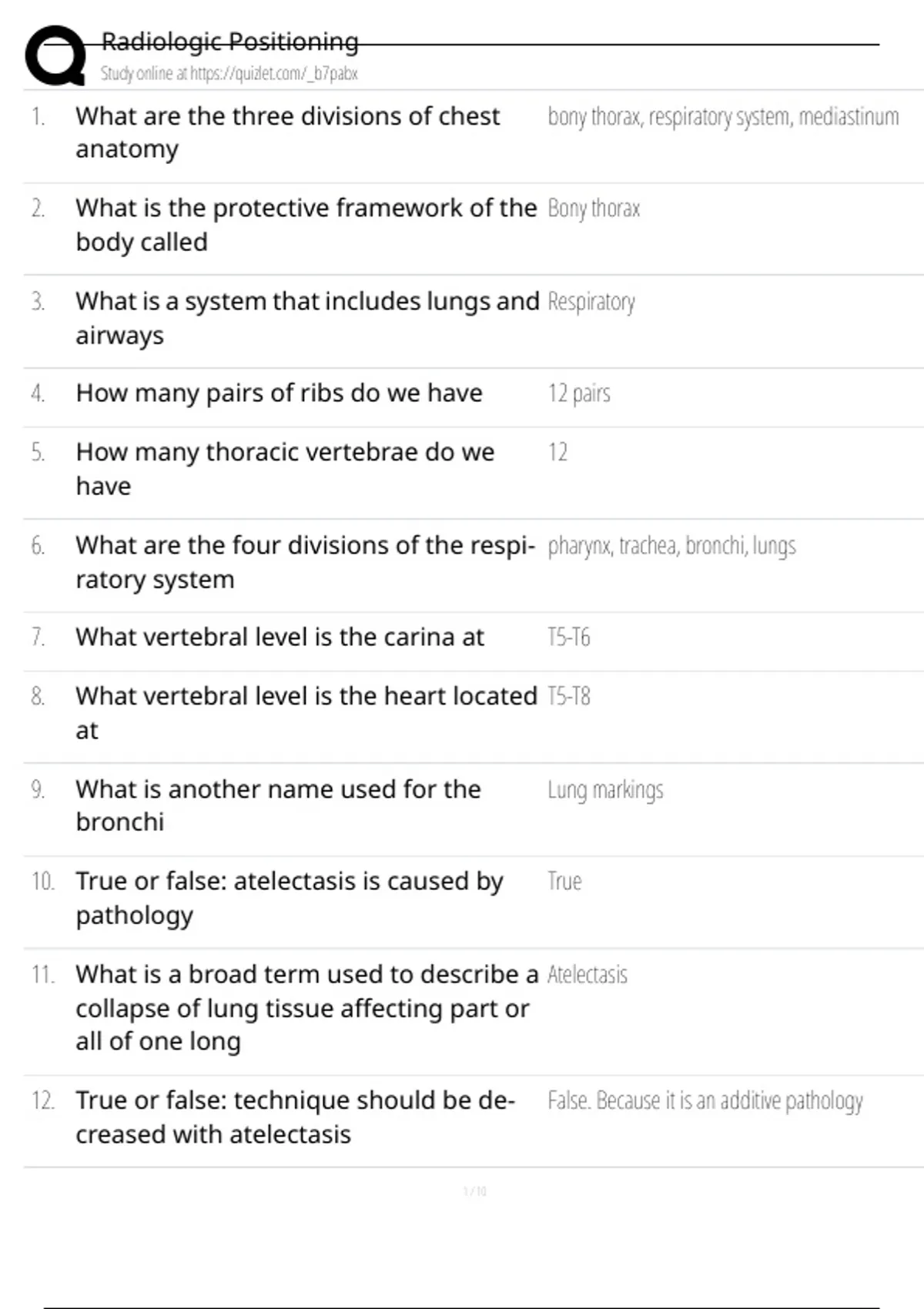Click the "T5-T8" answer
Viewport: 924px width, 1309px height.
(569, 697)
